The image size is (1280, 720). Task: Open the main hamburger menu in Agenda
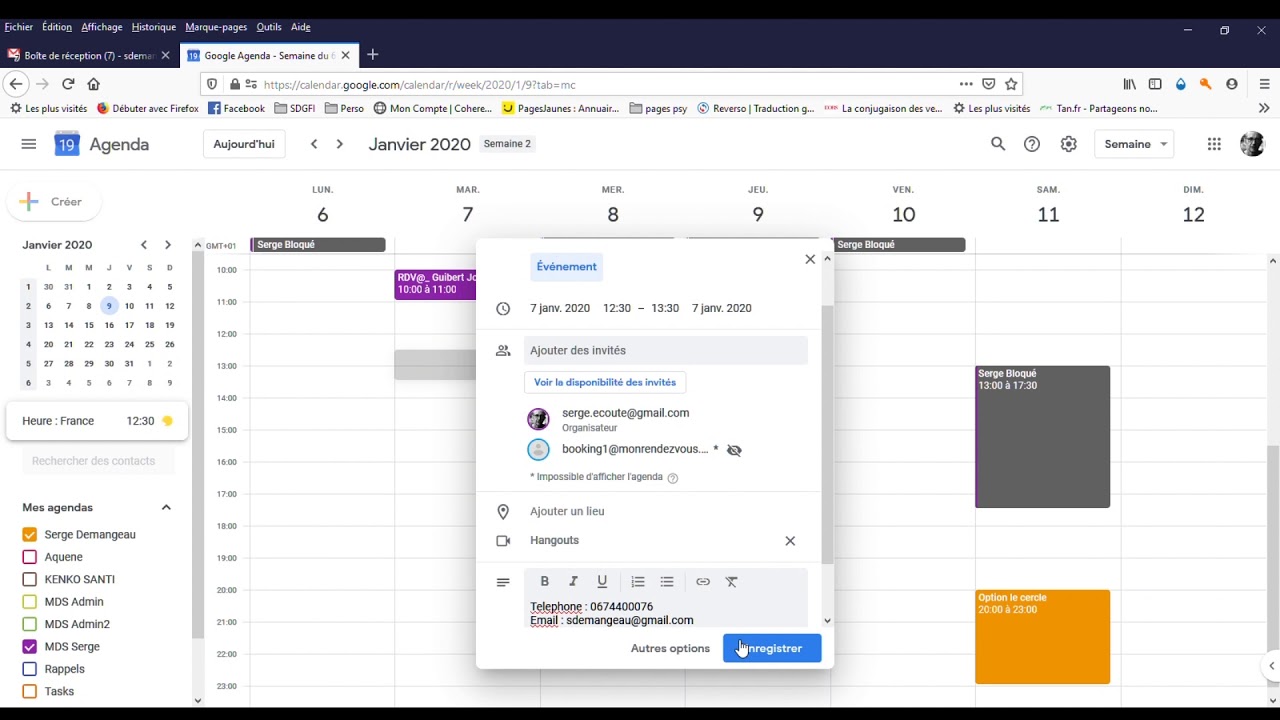pyautogui.click(x=28, y=144)
